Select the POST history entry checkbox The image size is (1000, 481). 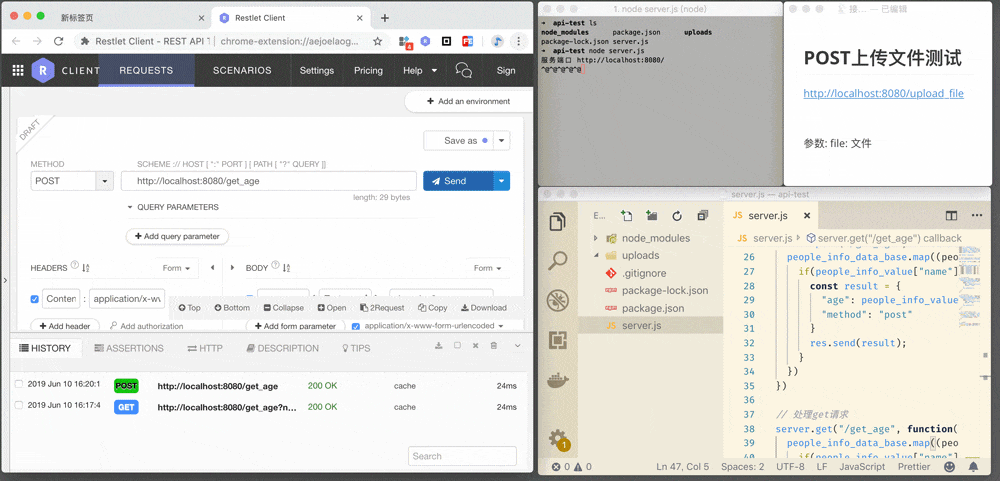[x=18, y=384]
